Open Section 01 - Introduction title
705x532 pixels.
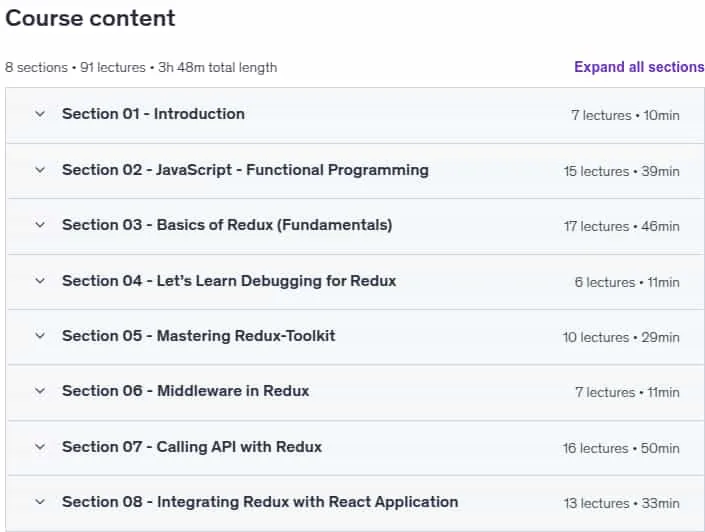(153, 114)
